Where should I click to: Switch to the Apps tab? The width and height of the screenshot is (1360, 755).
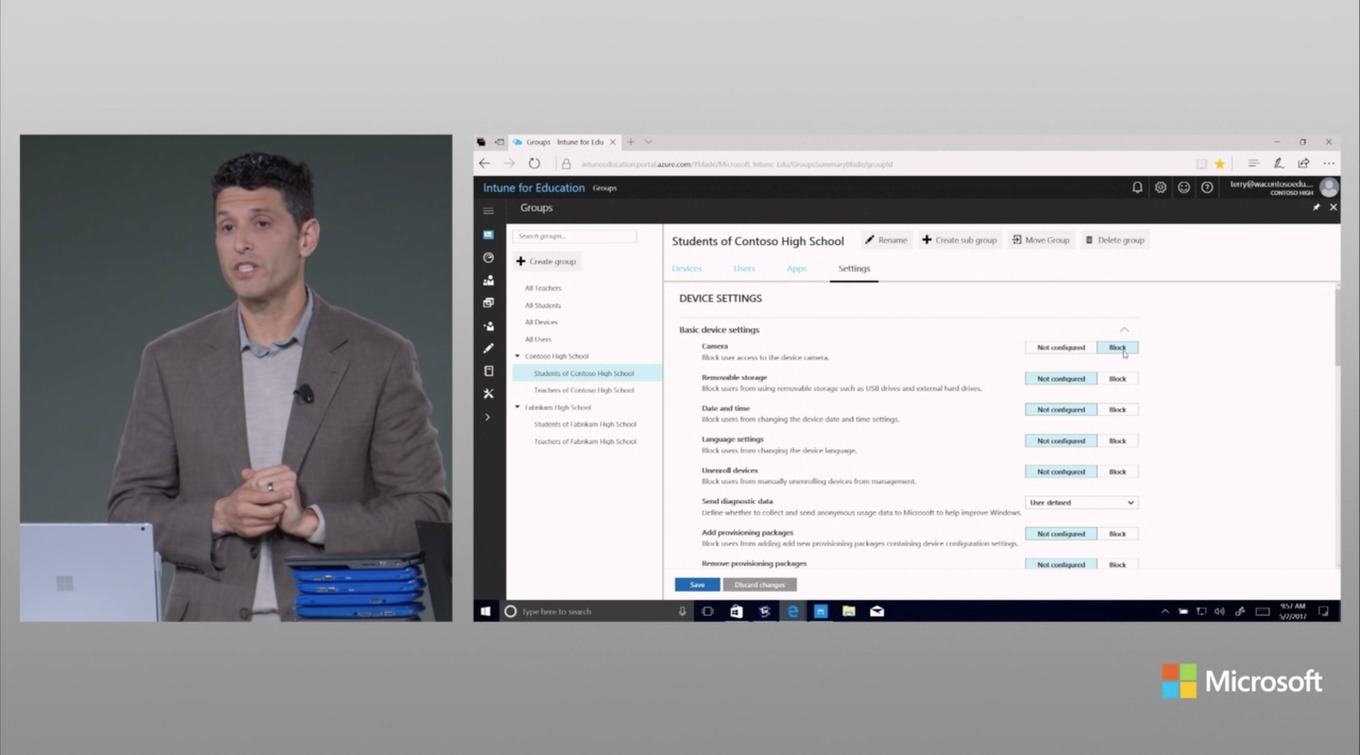[x=796, y=269]
